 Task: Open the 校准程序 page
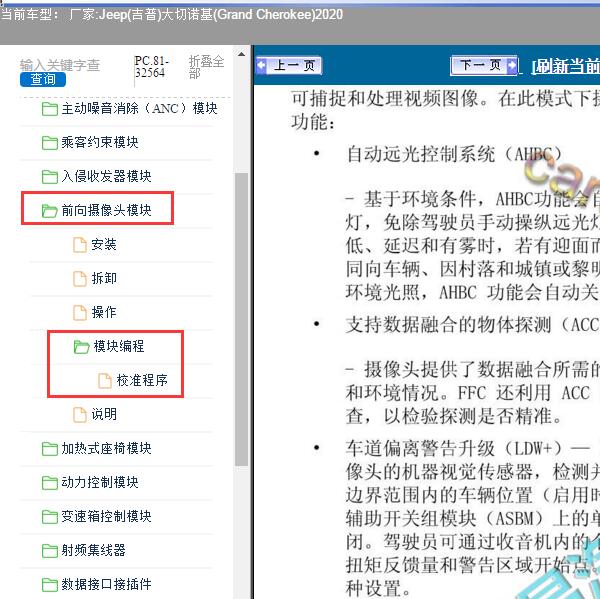point(142,380)
